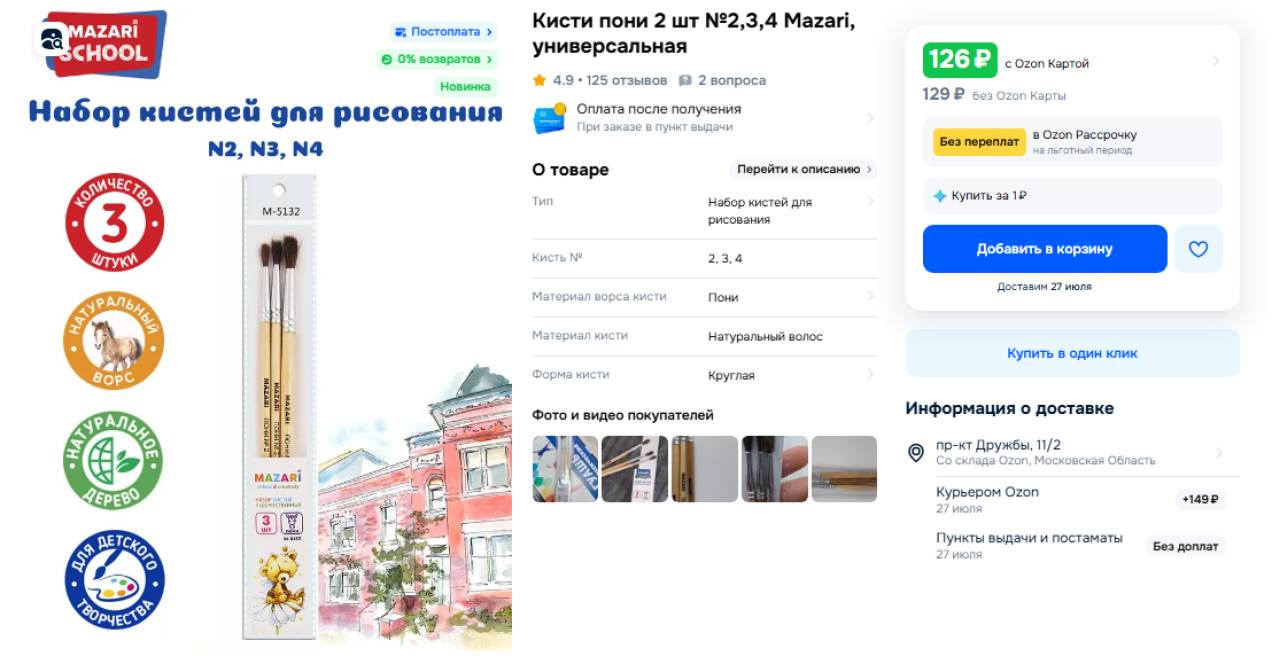Open the delivery address chevron for пр-кт Дружбы
Screen dimensions: 1272x672
(1219, 453)
